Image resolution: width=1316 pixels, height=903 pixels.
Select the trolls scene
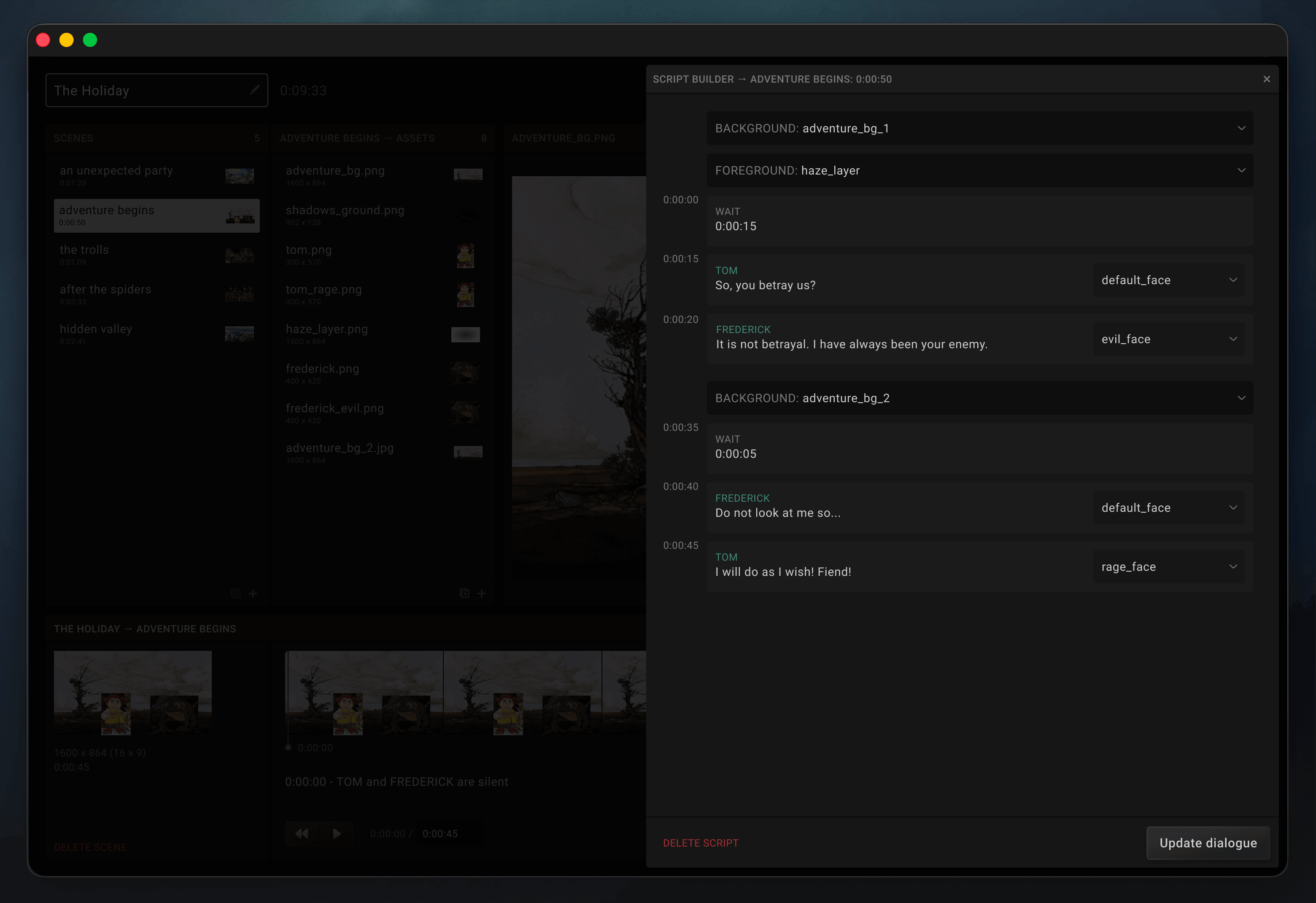(x=156, y=255)
